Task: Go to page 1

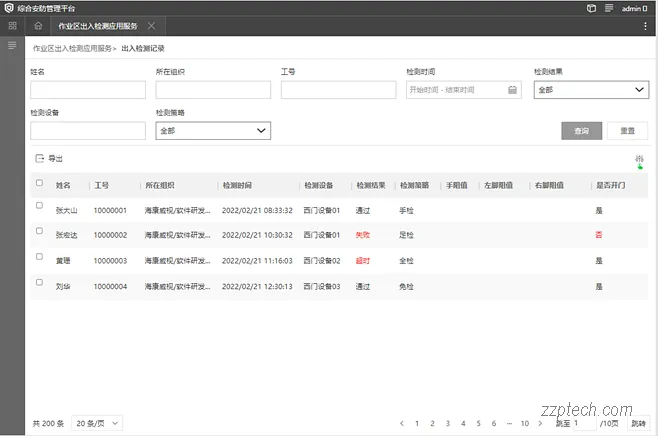Action: click(417, 423)
